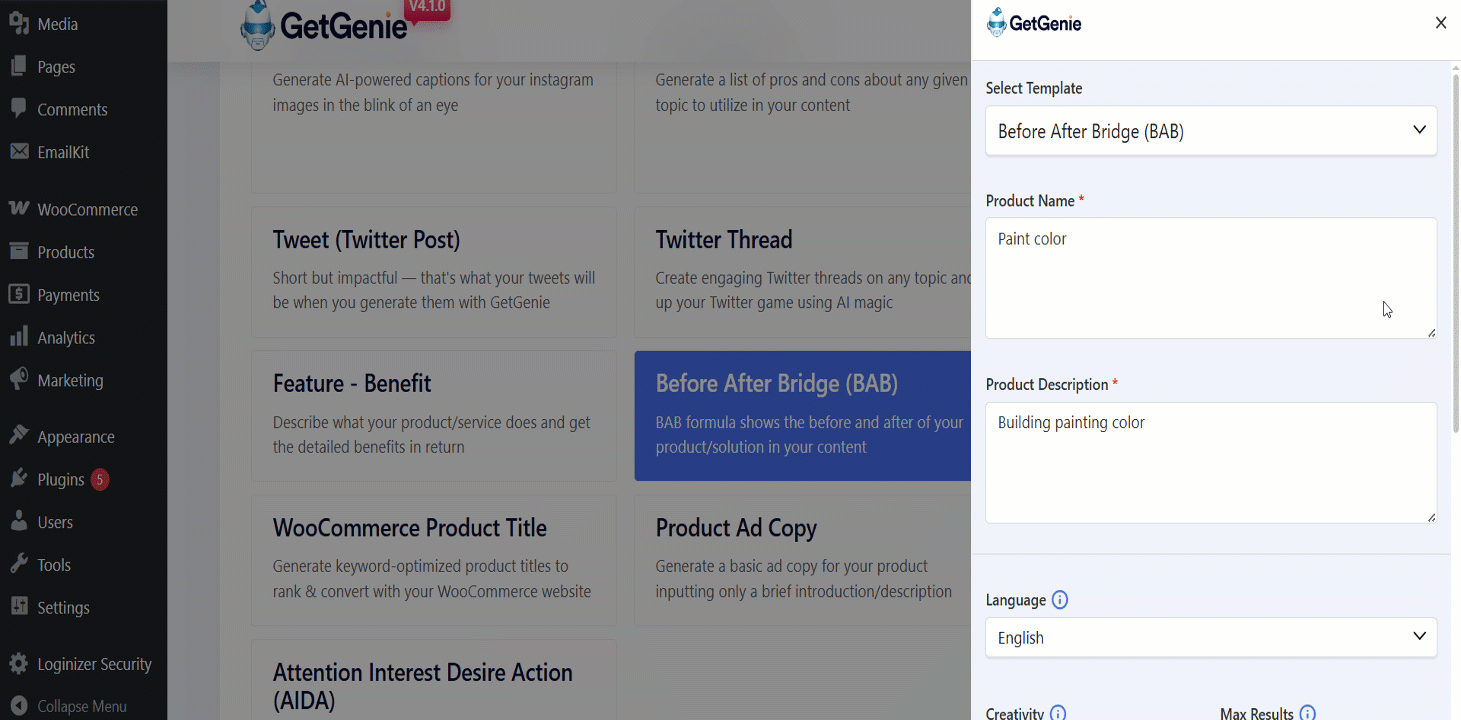Viewport: 1461px width, 720px height.
Task: Close the GetGenie side panel
Action: tap(1441, 23)
